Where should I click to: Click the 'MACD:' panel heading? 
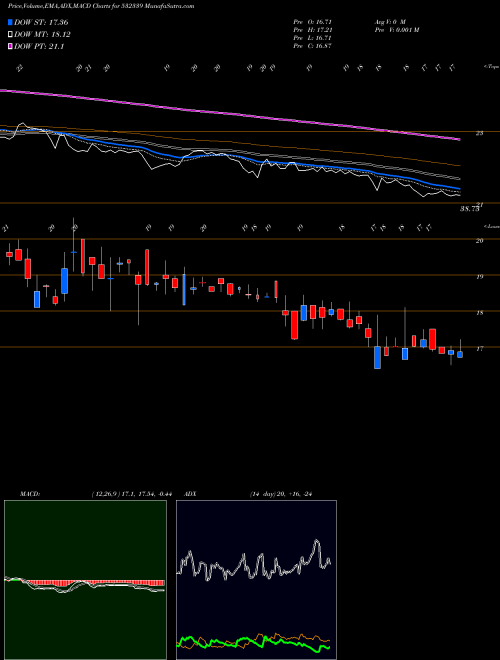tap(29, 494)
